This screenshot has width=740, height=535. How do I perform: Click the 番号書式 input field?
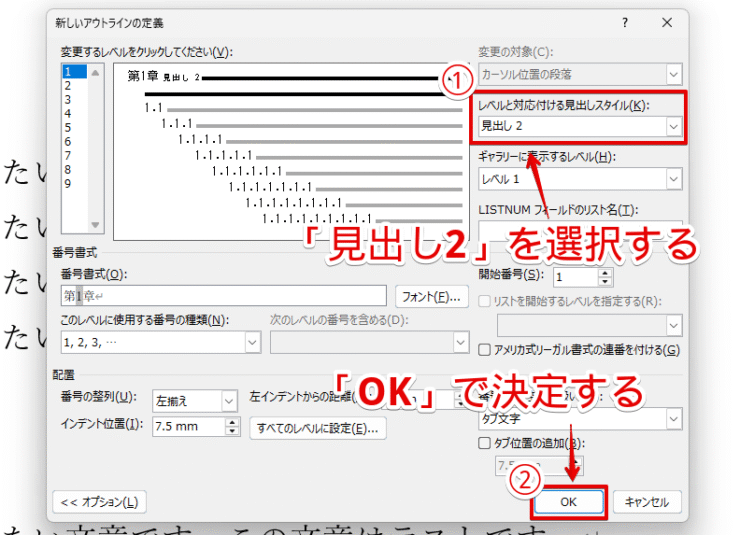pos(224,296)
